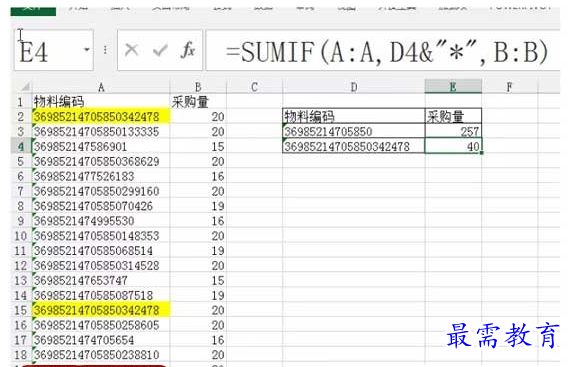
Task: Select cell D3 with 36985214705850
Action: pyautogui.click(x=354, y=132)
